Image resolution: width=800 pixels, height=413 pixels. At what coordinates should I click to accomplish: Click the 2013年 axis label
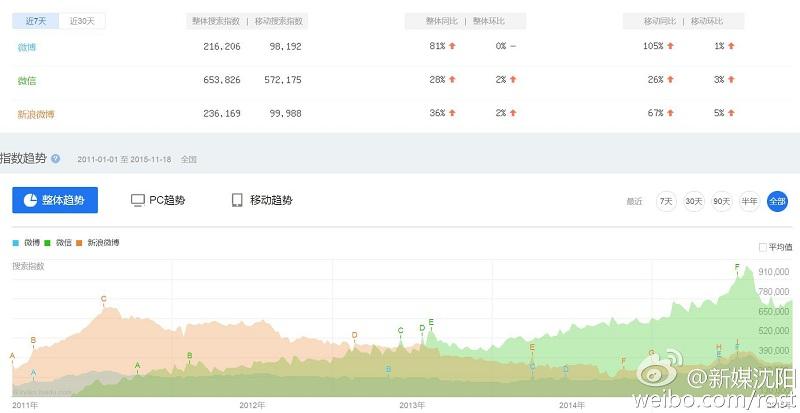coord(412,405)
